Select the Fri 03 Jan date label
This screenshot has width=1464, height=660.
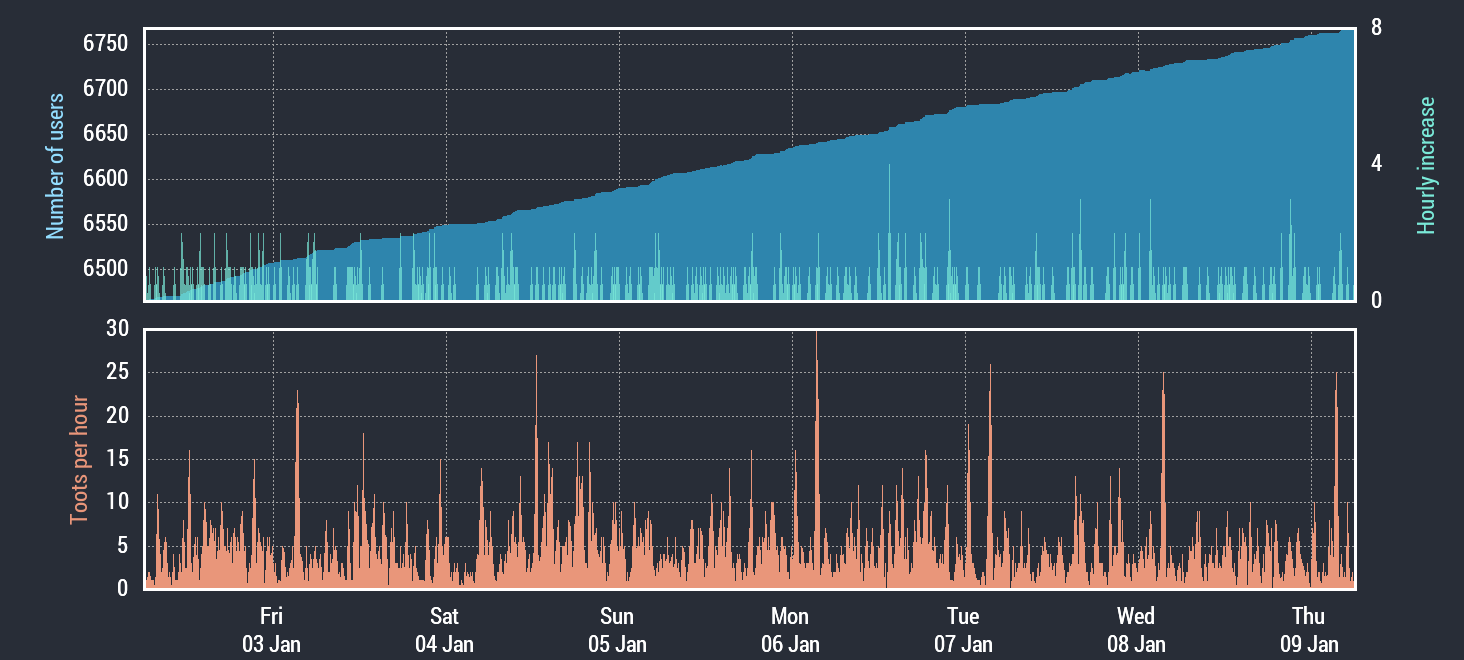pos(271,629)
